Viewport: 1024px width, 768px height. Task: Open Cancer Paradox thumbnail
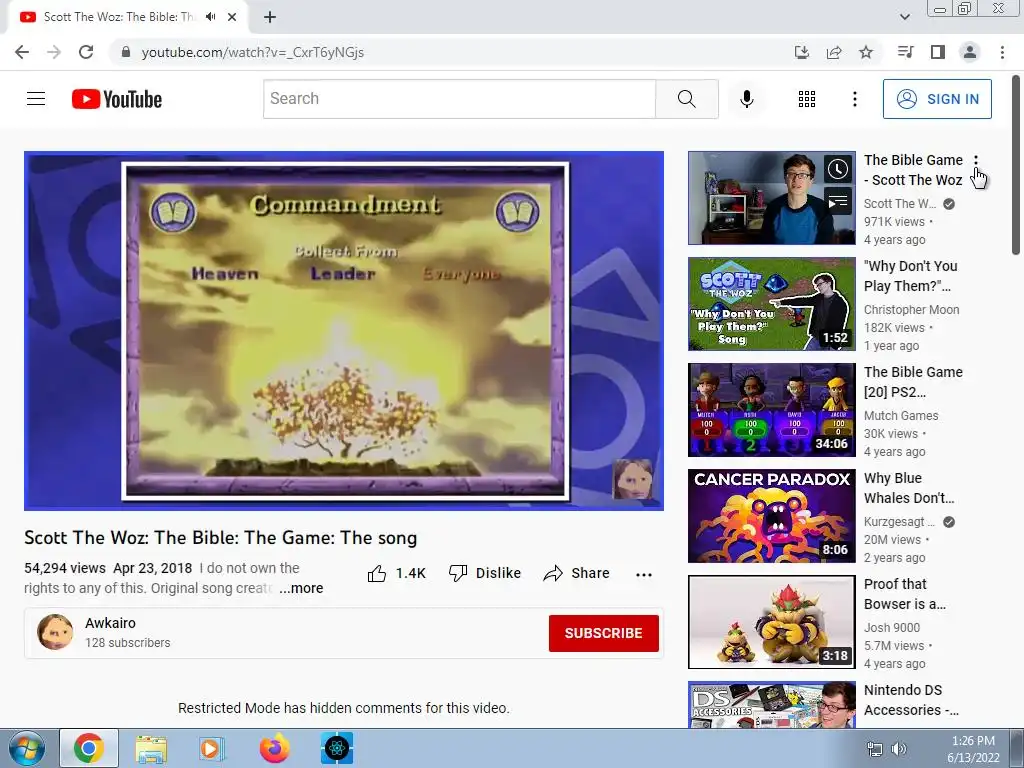pyautogui.click(x=771, y=516)
